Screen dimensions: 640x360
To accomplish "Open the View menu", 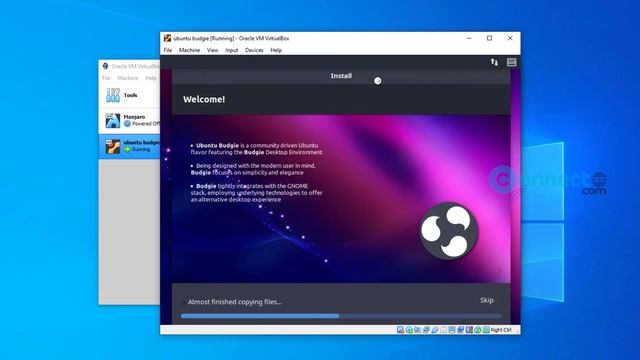I will (x=212, y=50).
